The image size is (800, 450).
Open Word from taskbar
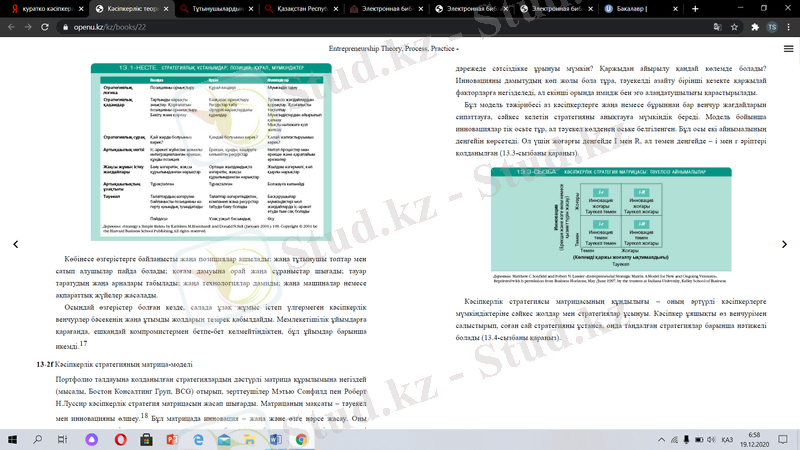pos(276,439)
